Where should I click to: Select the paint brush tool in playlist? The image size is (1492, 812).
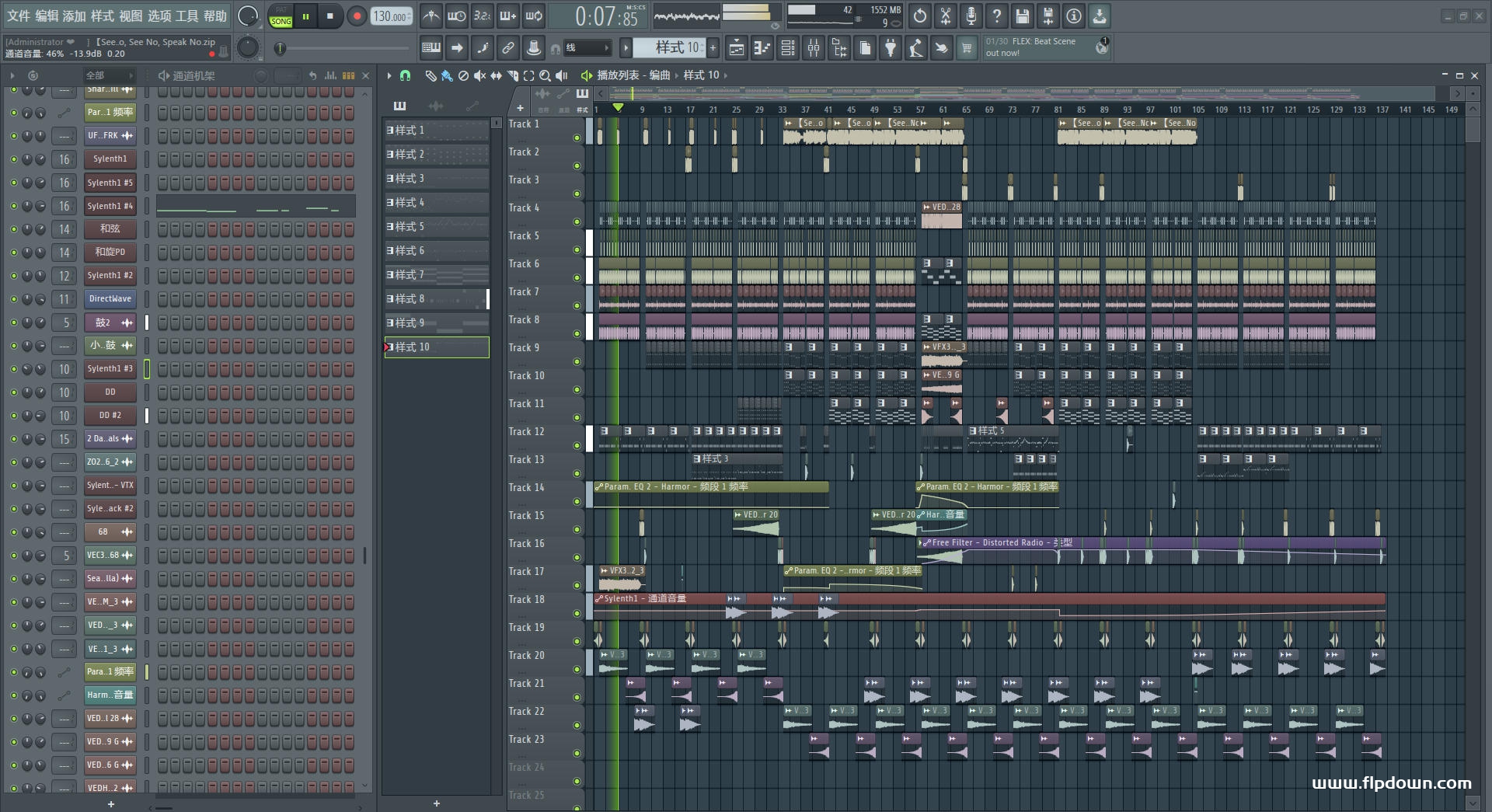point(447,75)
